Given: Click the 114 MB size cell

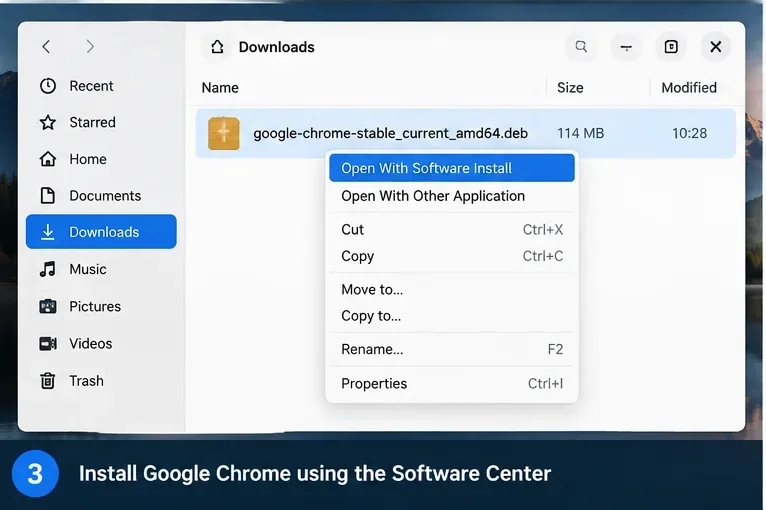Looking at the screenshot, I should tap(580, 133).
